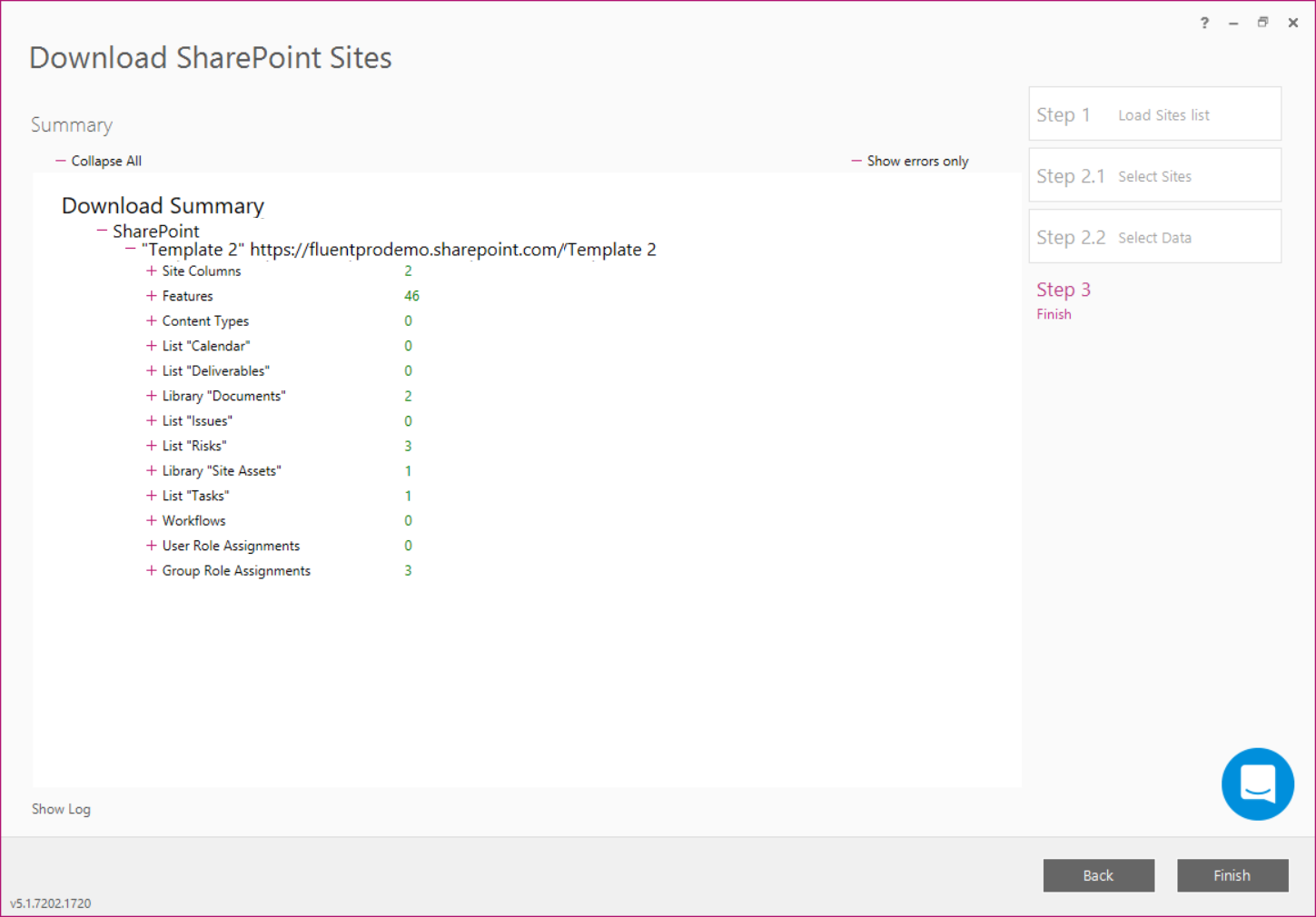This screenshot has width=1316, height=917.
Task: Expand the List "Tasks" node
Action: pyautogui.click(x=151, y=496)
